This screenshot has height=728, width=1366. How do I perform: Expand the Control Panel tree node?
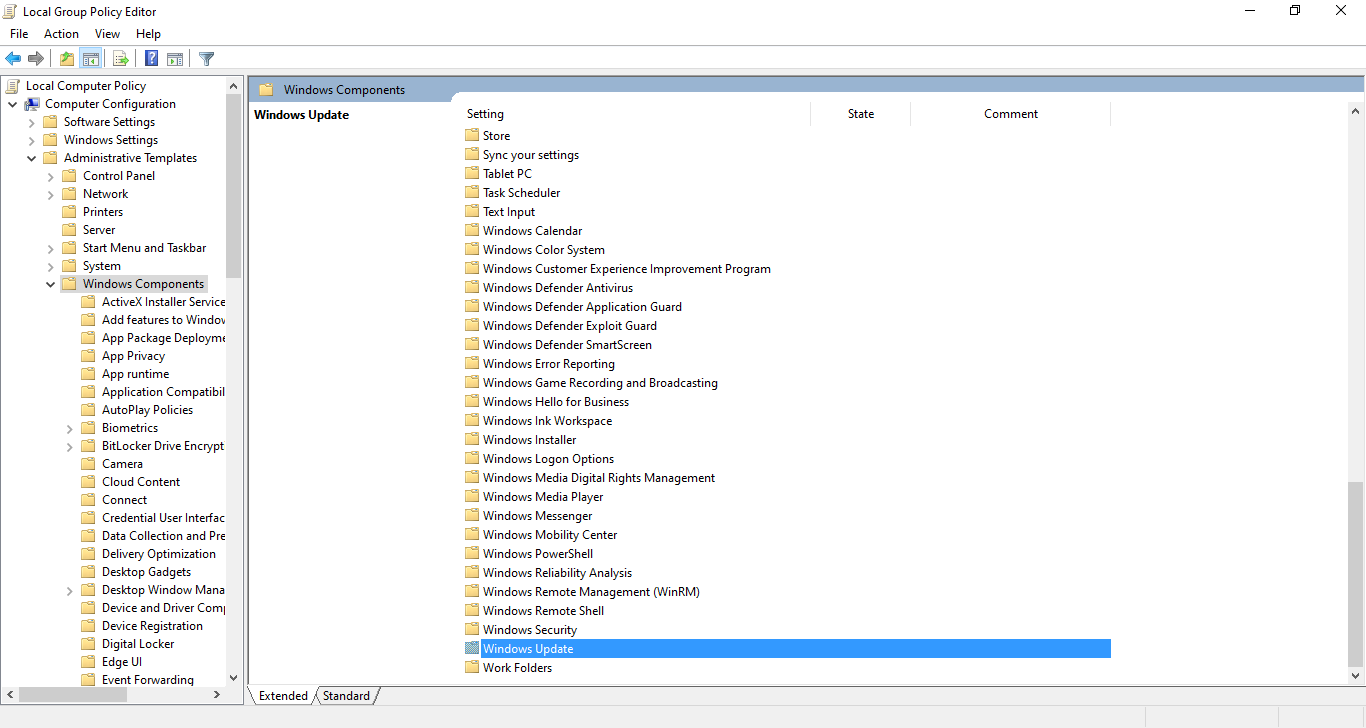tap(51, 176)
